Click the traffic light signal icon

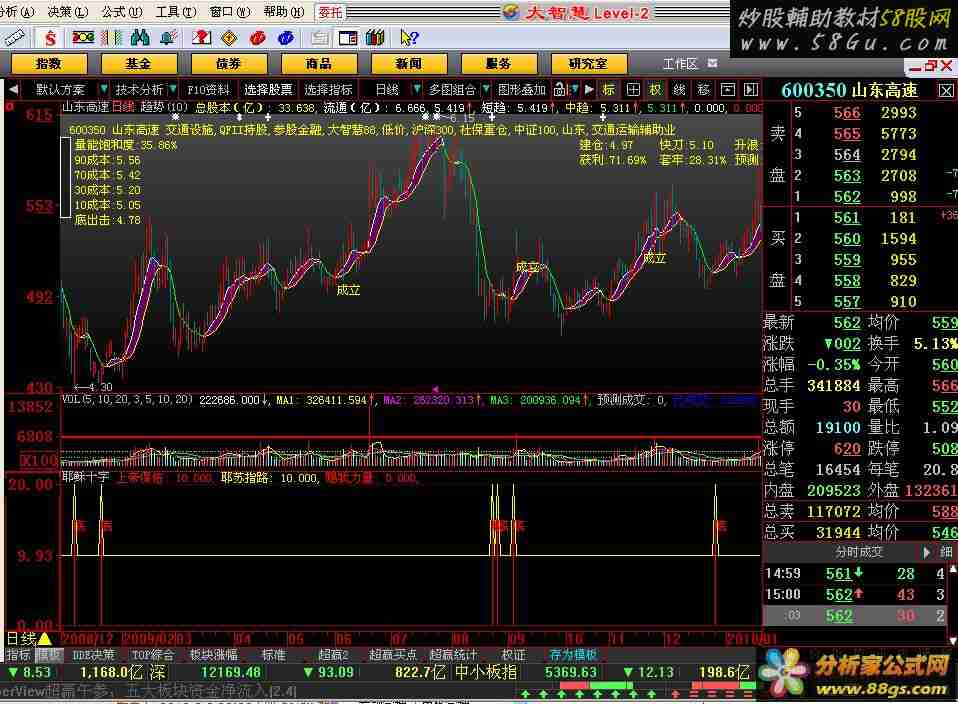click(83, 38)
